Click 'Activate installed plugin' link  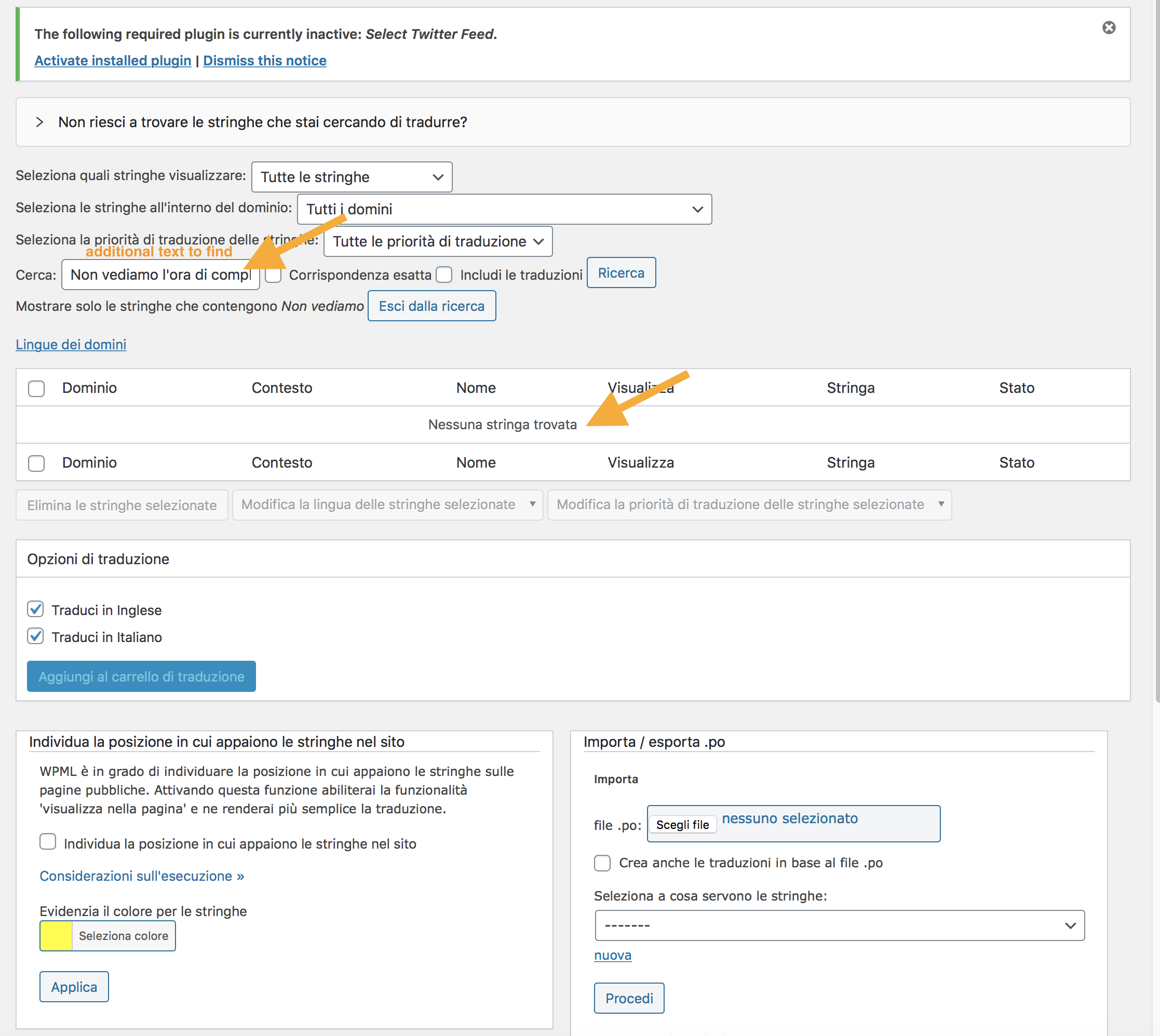(x=113, y=60)
